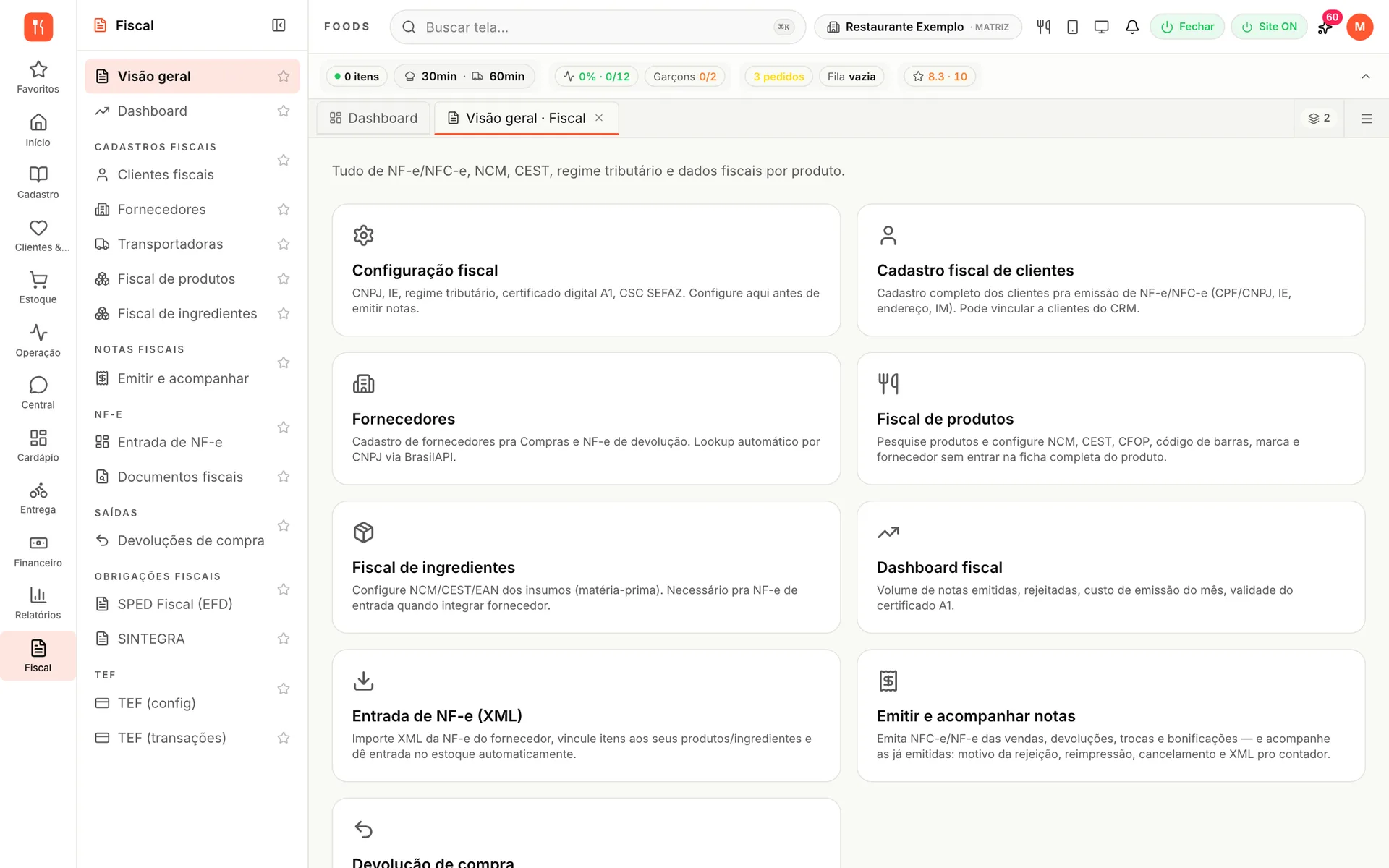Open Favoritos in the left rail

[x=38, y=77]
